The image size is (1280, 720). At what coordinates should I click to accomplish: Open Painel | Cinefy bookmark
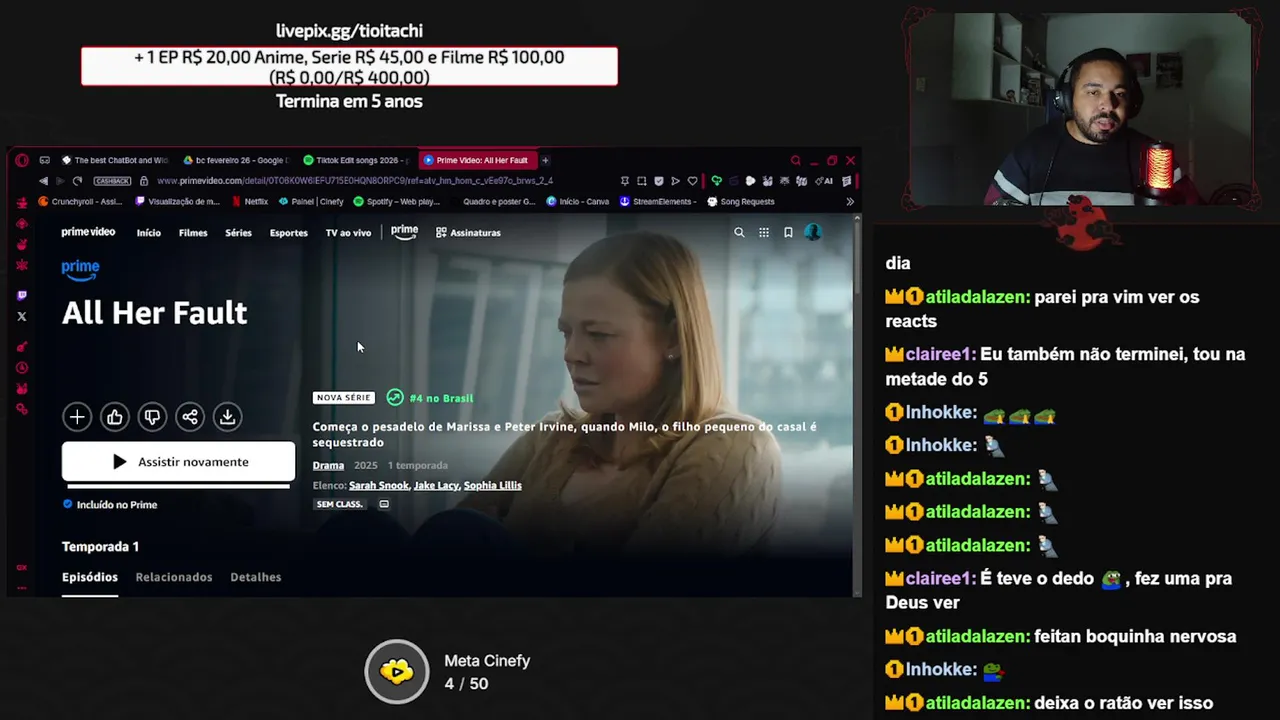(311, 201)
